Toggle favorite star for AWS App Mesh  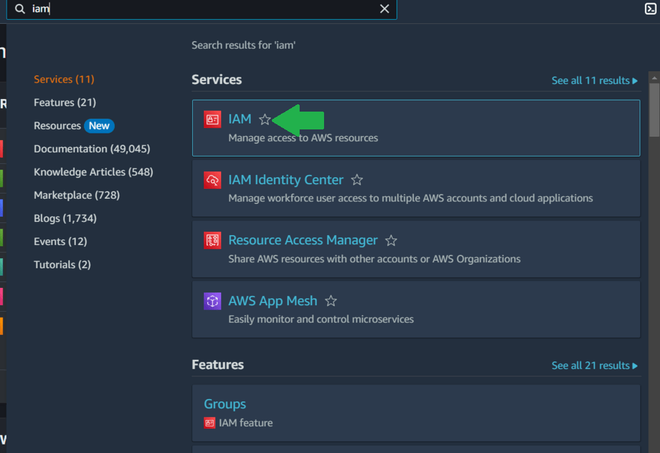331,301
